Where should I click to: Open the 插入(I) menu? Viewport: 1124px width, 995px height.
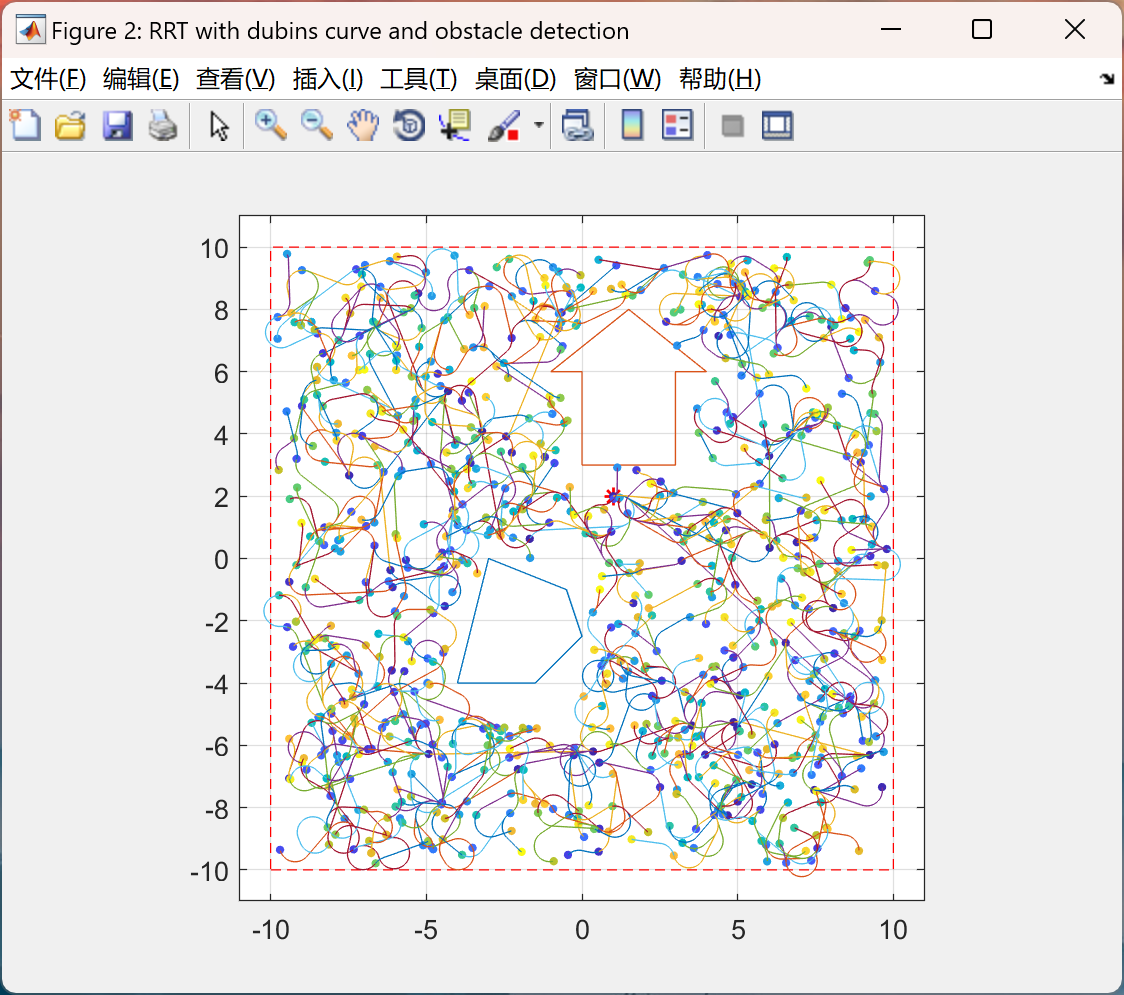coord(328,79)
